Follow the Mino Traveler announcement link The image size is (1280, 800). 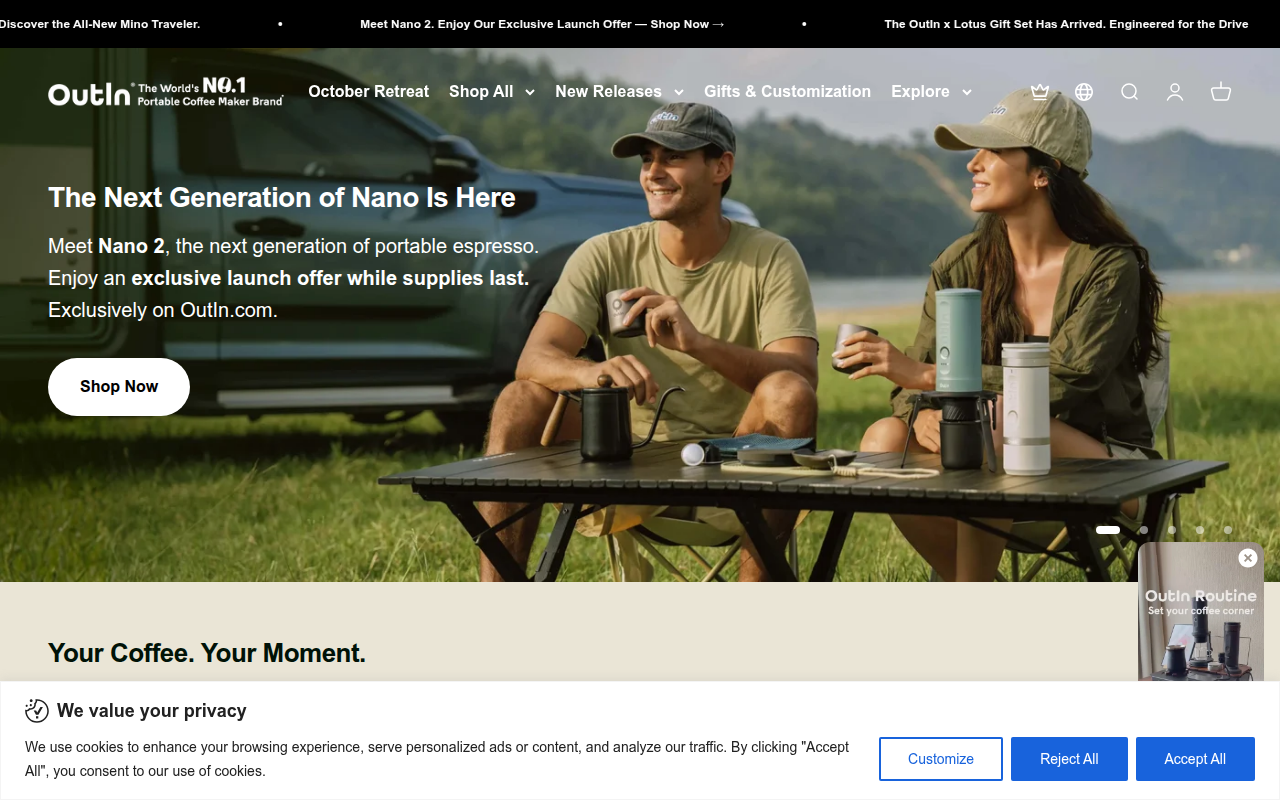(x=100, y=24)
